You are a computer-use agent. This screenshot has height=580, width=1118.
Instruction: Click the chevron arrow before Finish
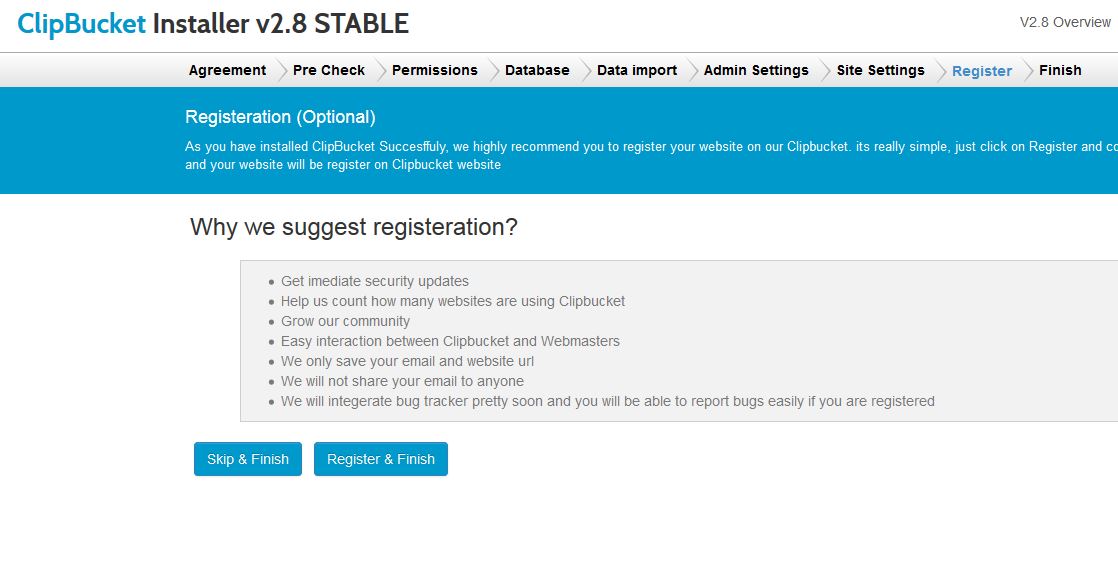click(1027, 70)
